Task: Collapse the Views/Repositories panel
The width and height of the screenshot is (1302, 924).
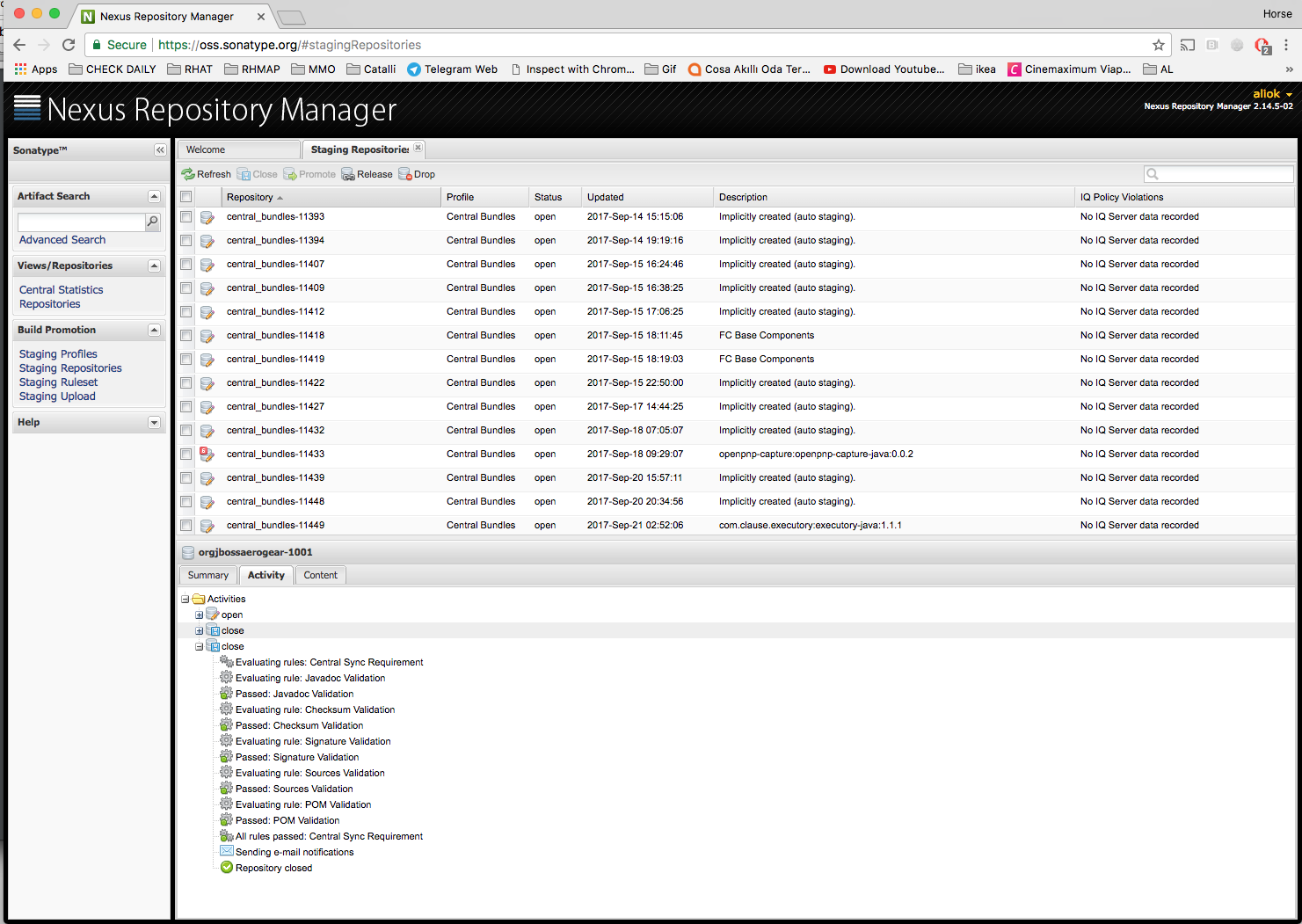Action: (x=154, y=266)
